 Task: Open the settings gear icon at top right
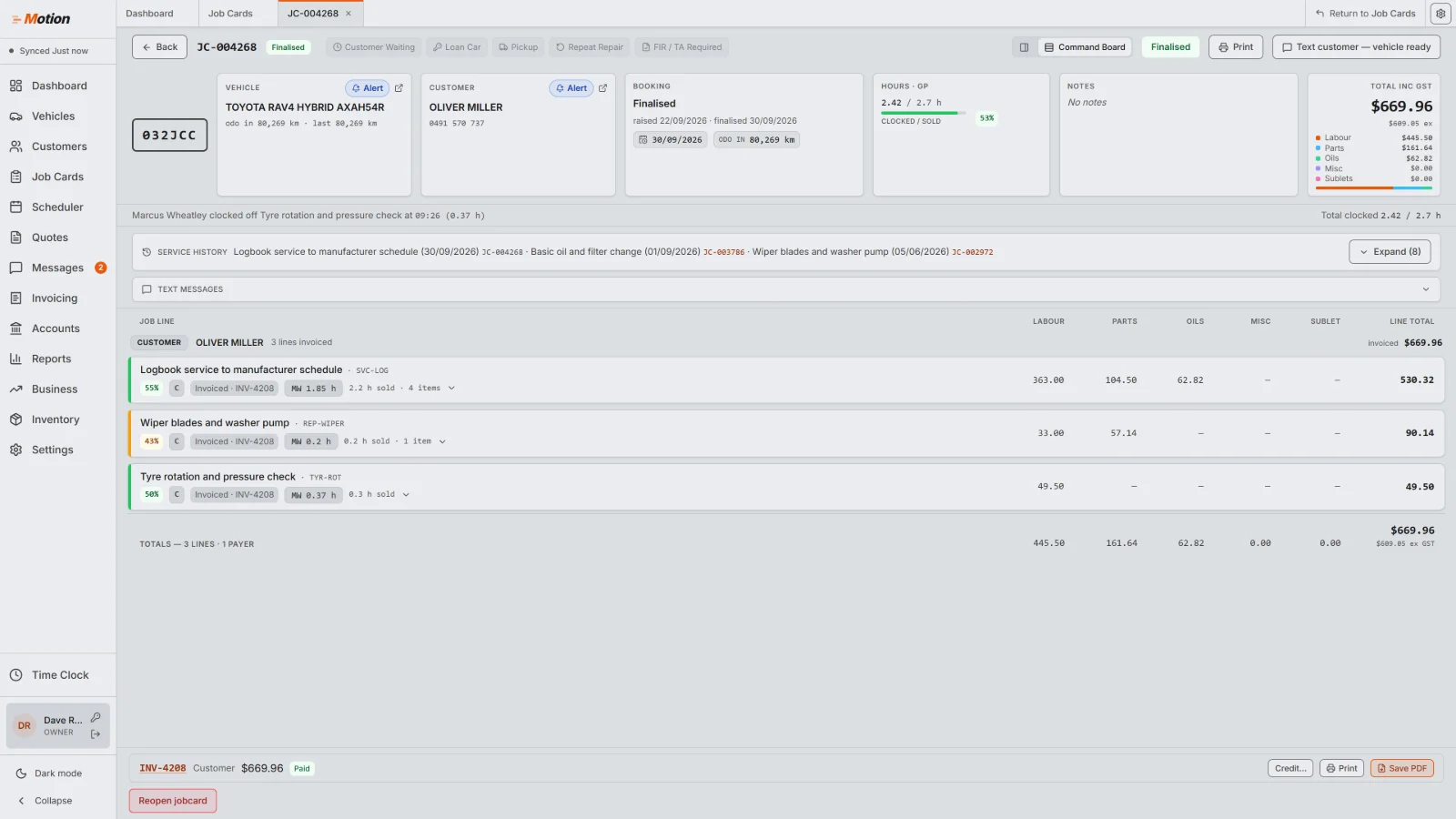click(1441, 14)
